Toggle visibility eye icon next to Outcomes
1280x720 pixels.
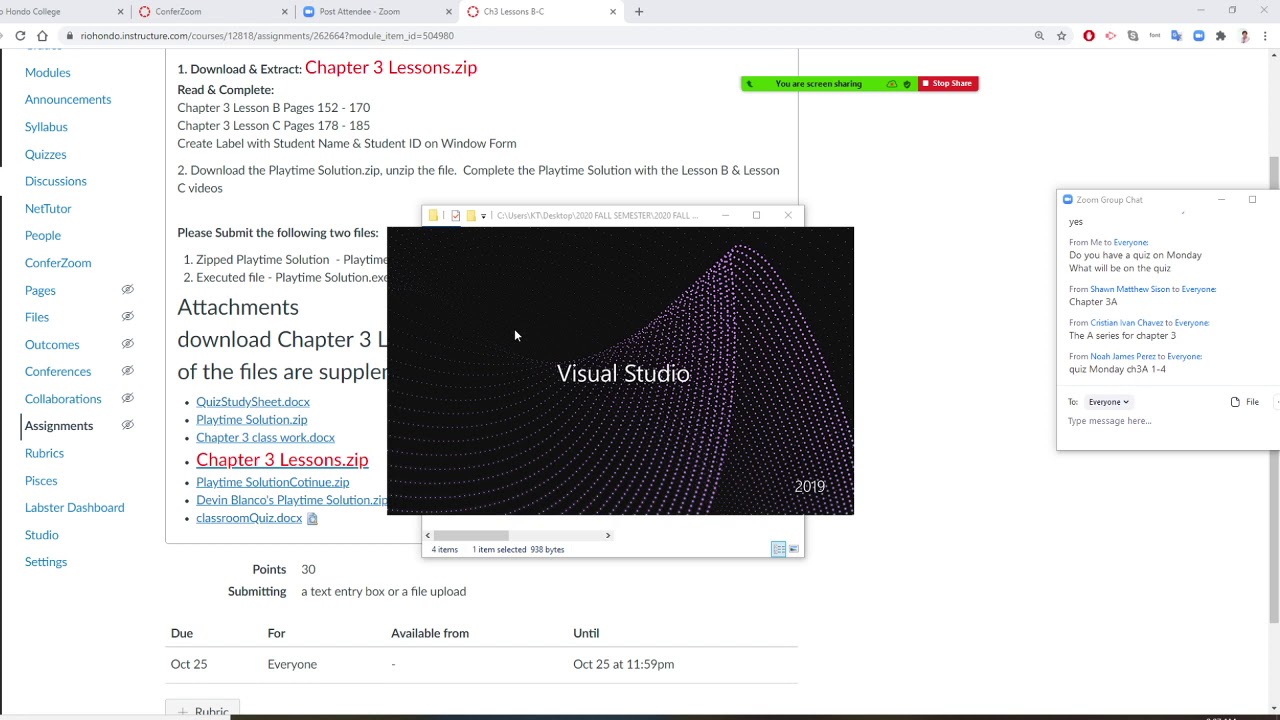[128, 344]
